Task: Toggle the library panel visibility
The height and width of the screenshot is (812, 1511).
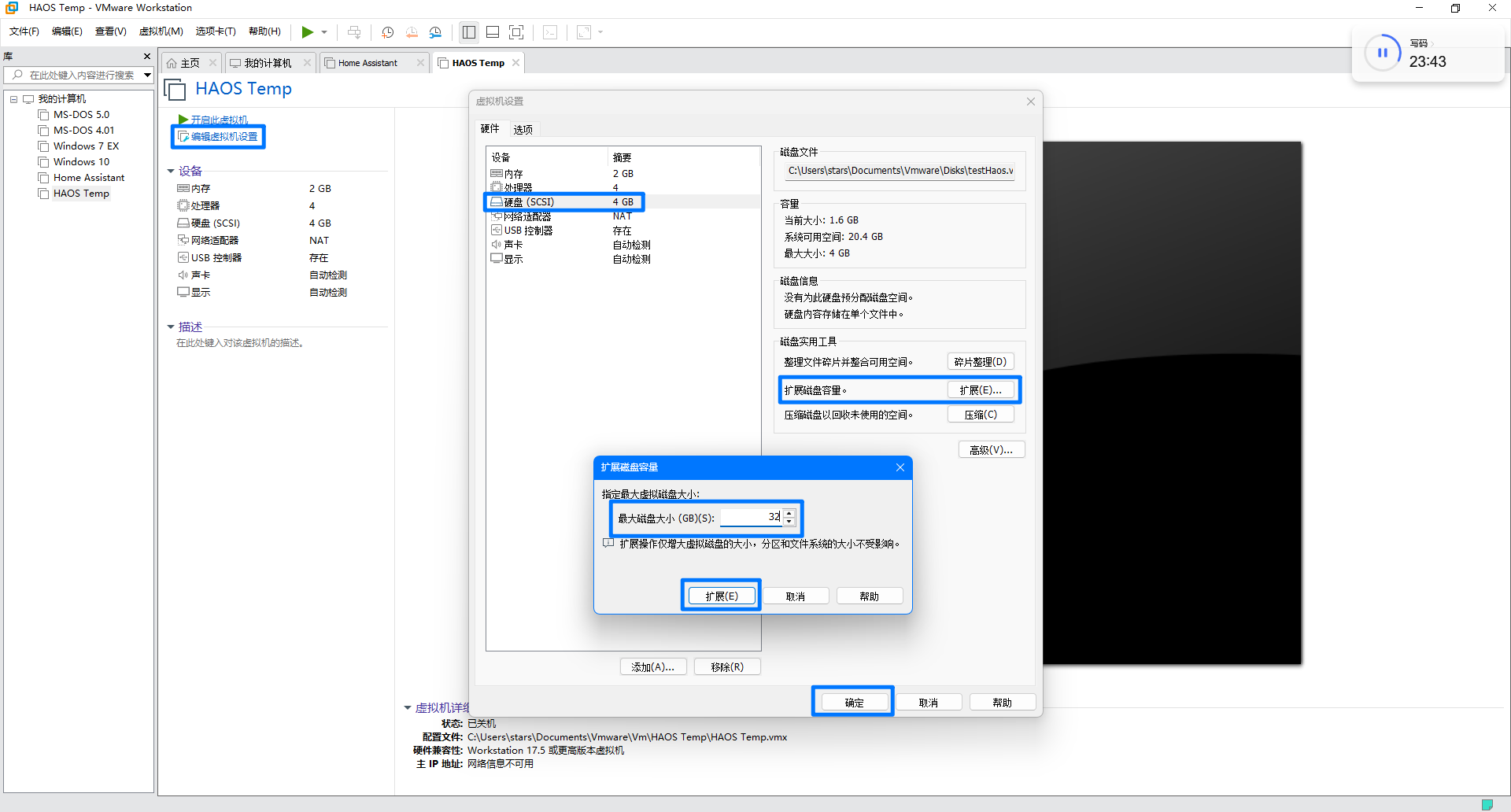Action: (x=468, y=32)
